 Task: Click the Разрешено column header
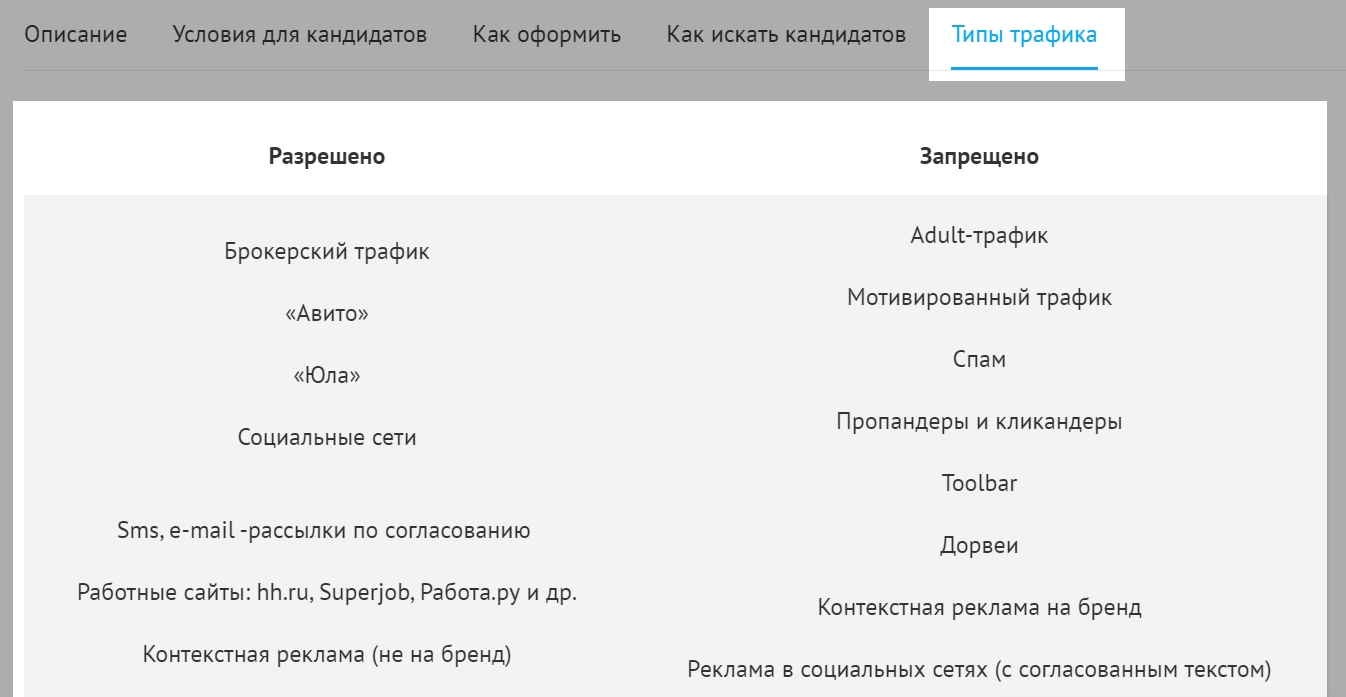click(x=327, y=157)
